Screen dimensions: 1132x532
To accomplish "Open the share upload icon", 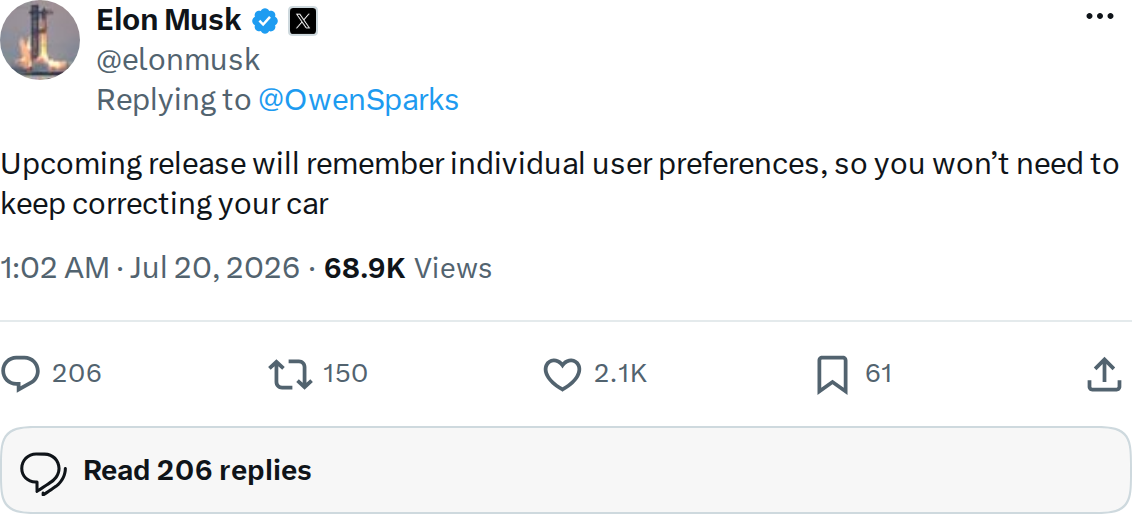I will tap(1105, 375).
